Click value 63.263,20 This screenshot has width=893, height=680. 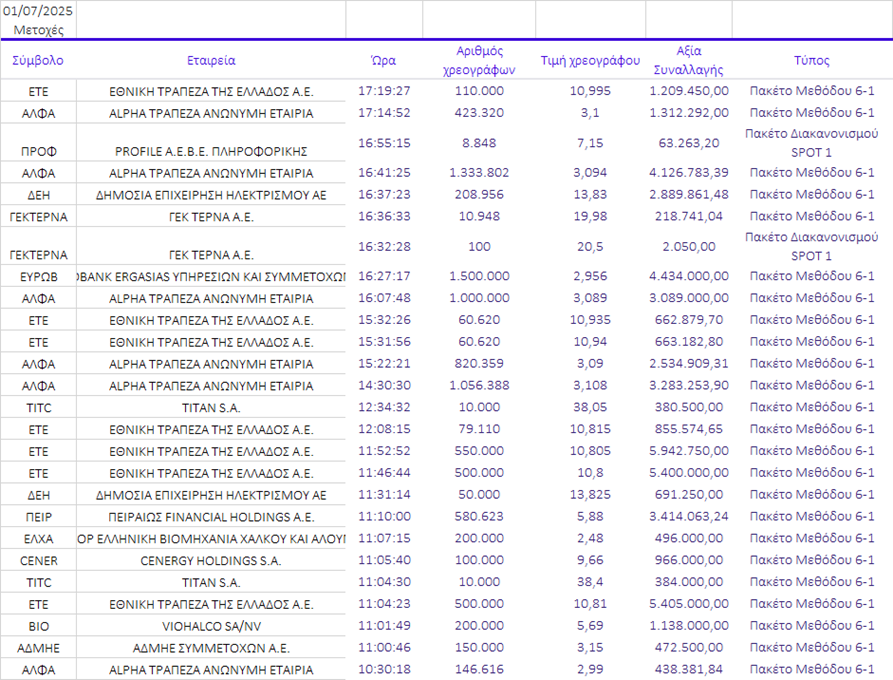point(689,143)
